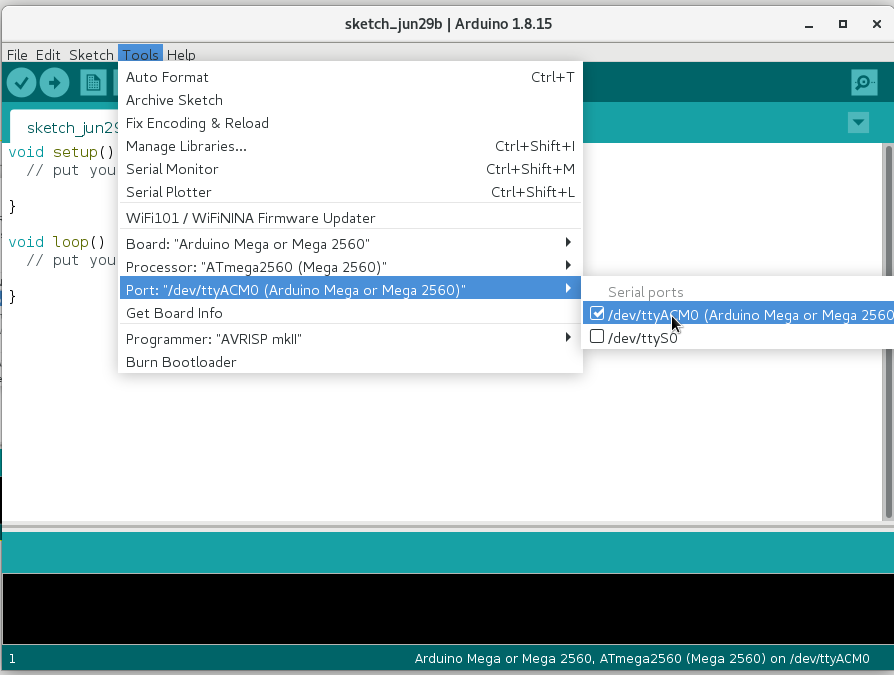Image resolution: width=894 pixels, height=675 pixels.
Task: Expand the Processor submenu
Action: click(350, 267)
